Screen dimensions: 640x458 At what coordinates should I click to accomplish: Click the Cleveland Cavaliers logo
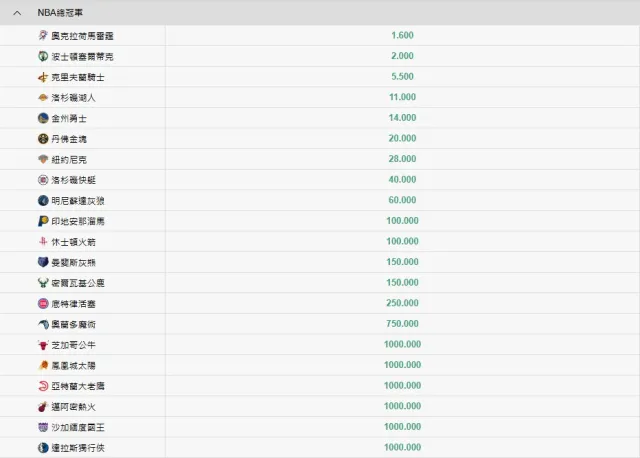pyautogui.click(x=43, y=77)
